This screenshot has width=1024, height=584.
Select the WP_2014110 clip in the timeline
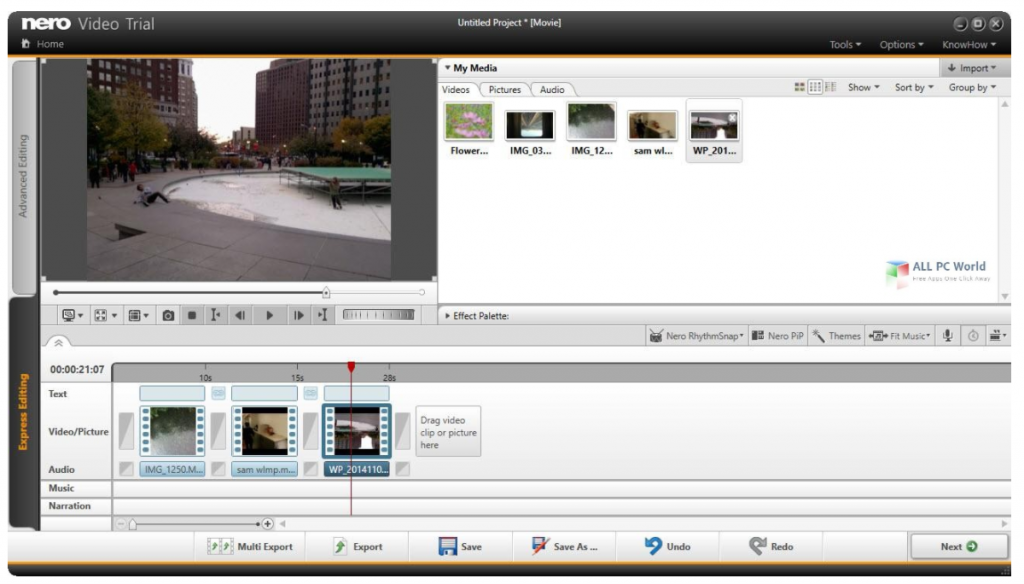[x=357, y=430]
